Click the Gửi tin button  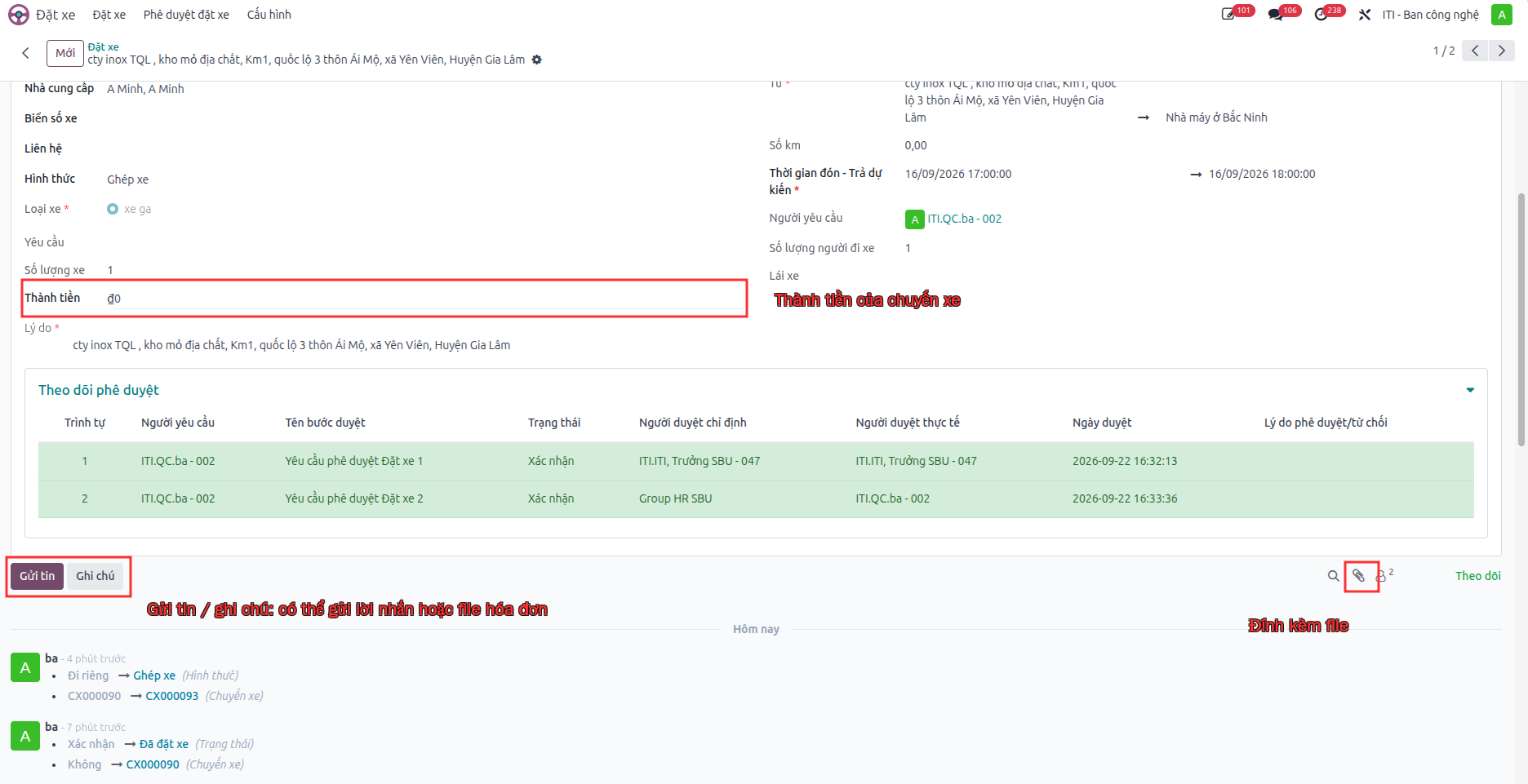(38, 576)
